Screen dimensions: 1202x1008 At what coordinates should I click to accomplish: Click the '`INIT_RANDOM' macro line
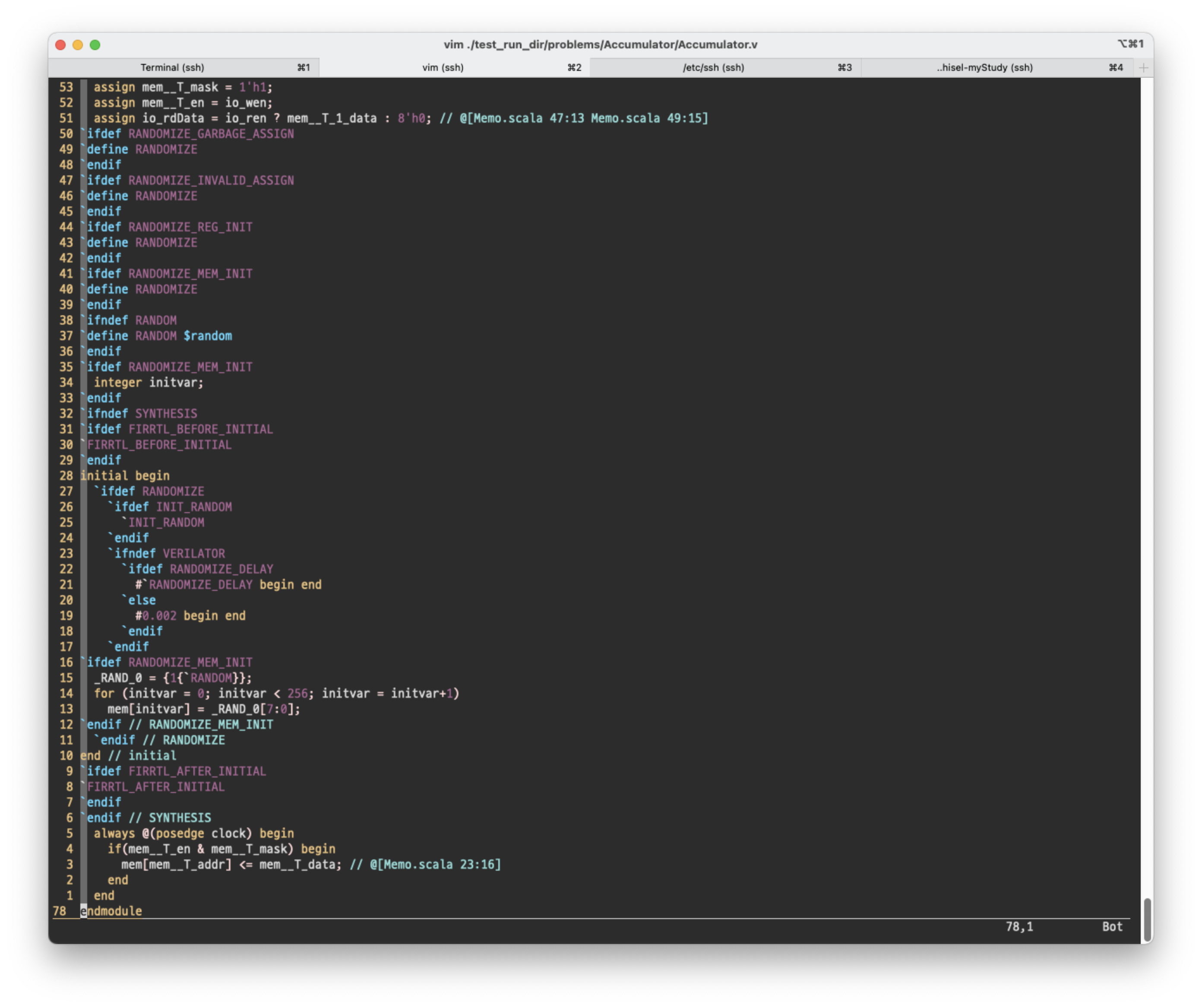163,522
